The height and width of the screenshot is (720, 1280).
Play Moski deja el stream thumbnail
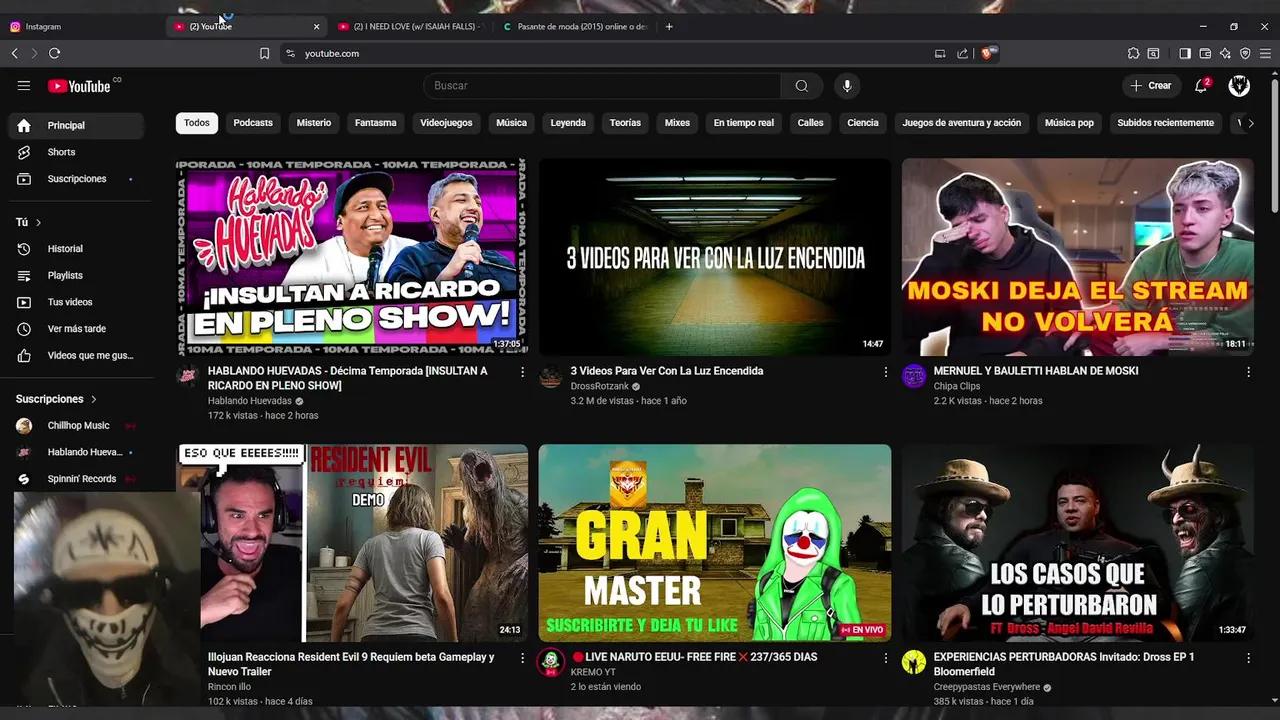[x=1077, y=257]
